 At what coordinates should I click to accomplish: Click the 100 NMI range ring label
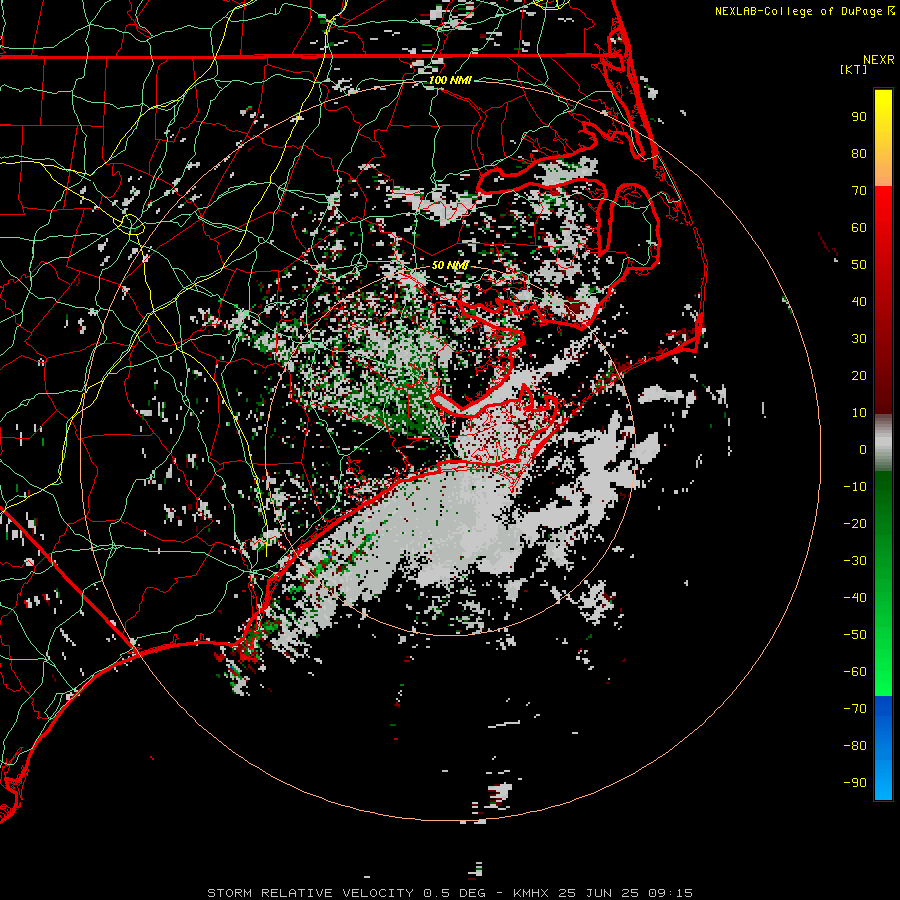[450, 80]
